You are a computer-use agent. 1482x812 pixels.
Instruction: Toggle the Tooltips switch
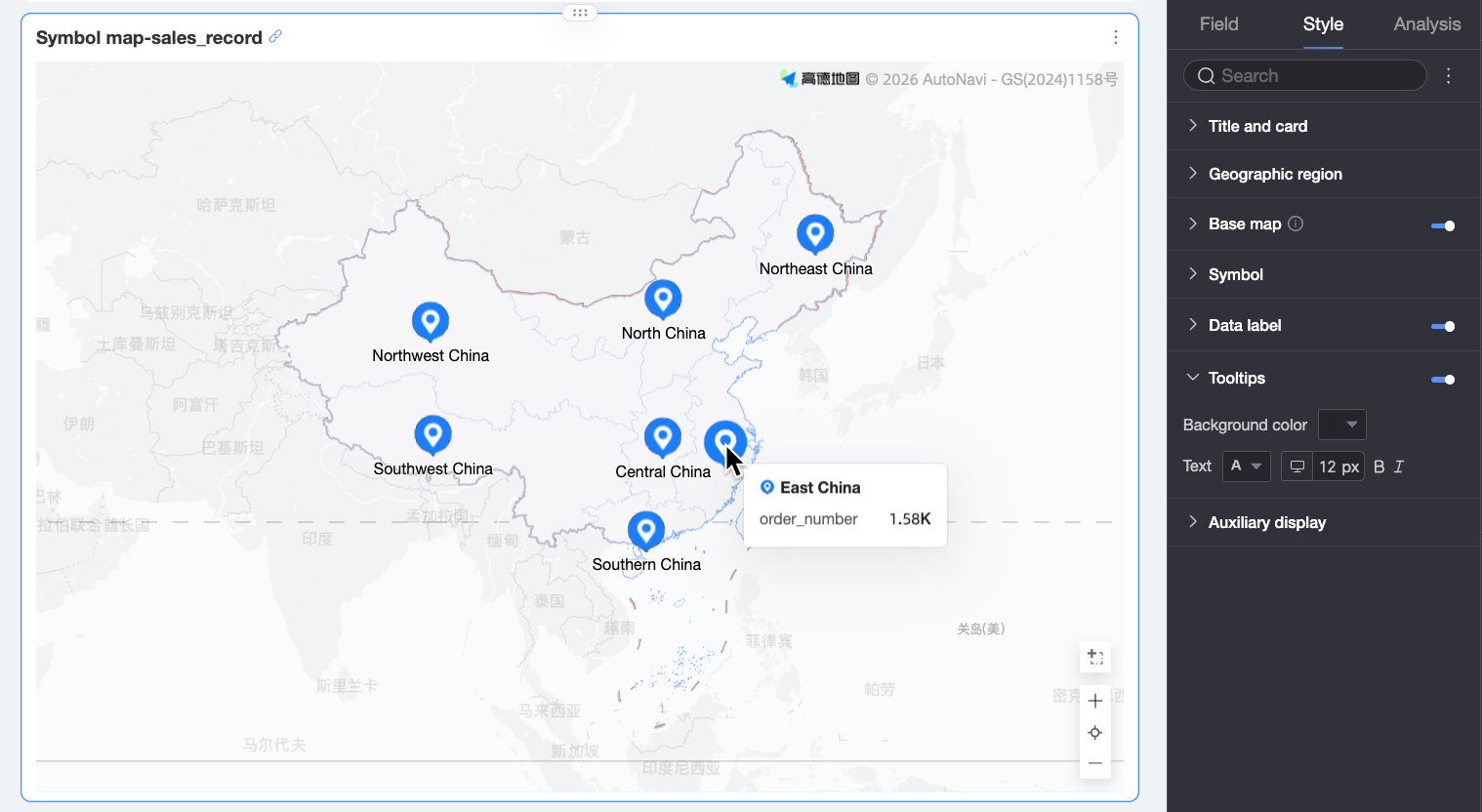(1443, 379)
